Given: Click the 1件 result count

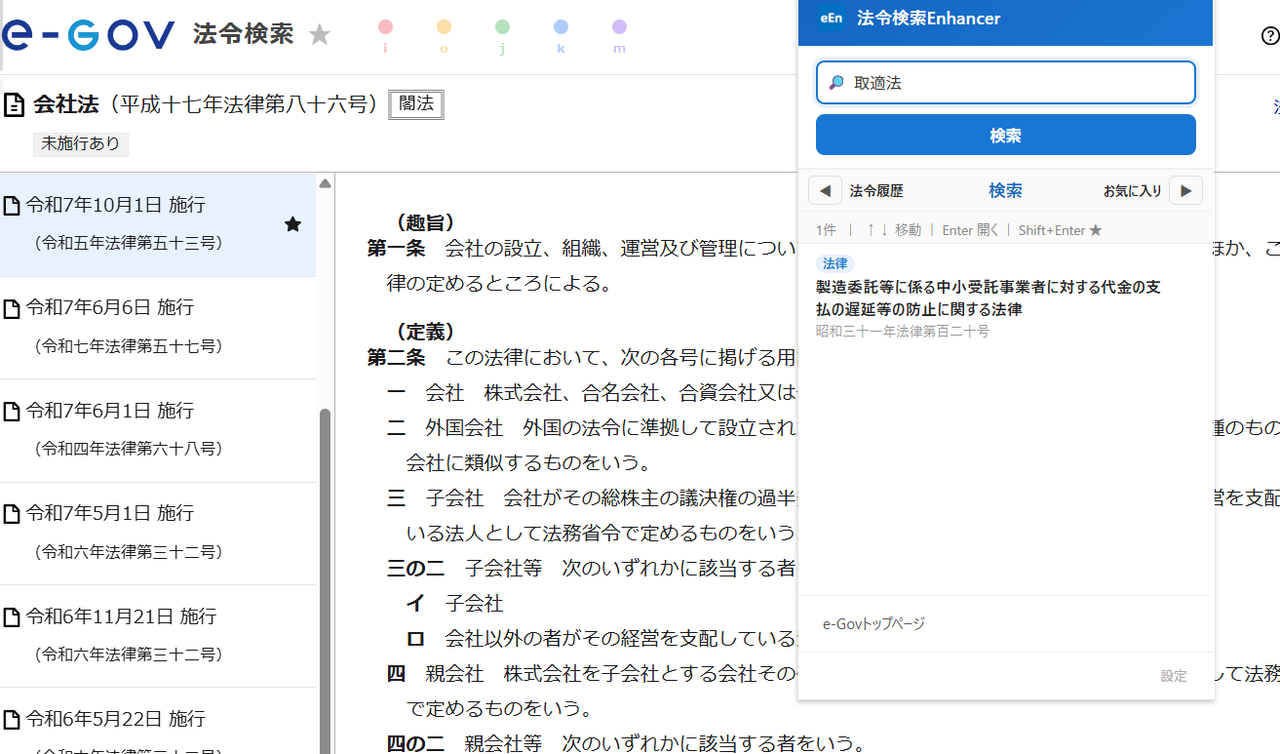Looking at the screenshot, I should (x=826, y=230).
